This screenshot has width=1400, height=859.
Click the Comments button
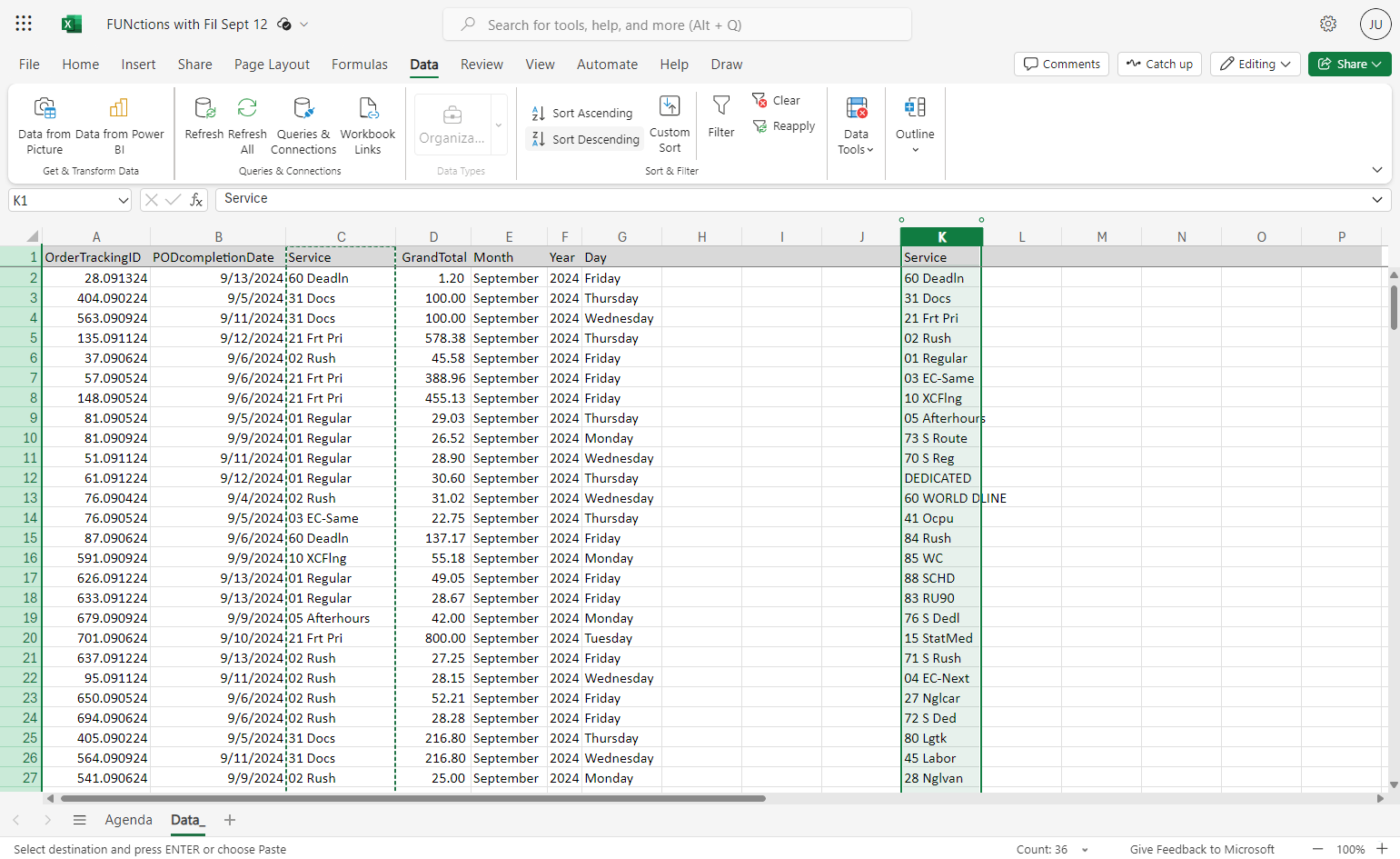pos(1061,64)
